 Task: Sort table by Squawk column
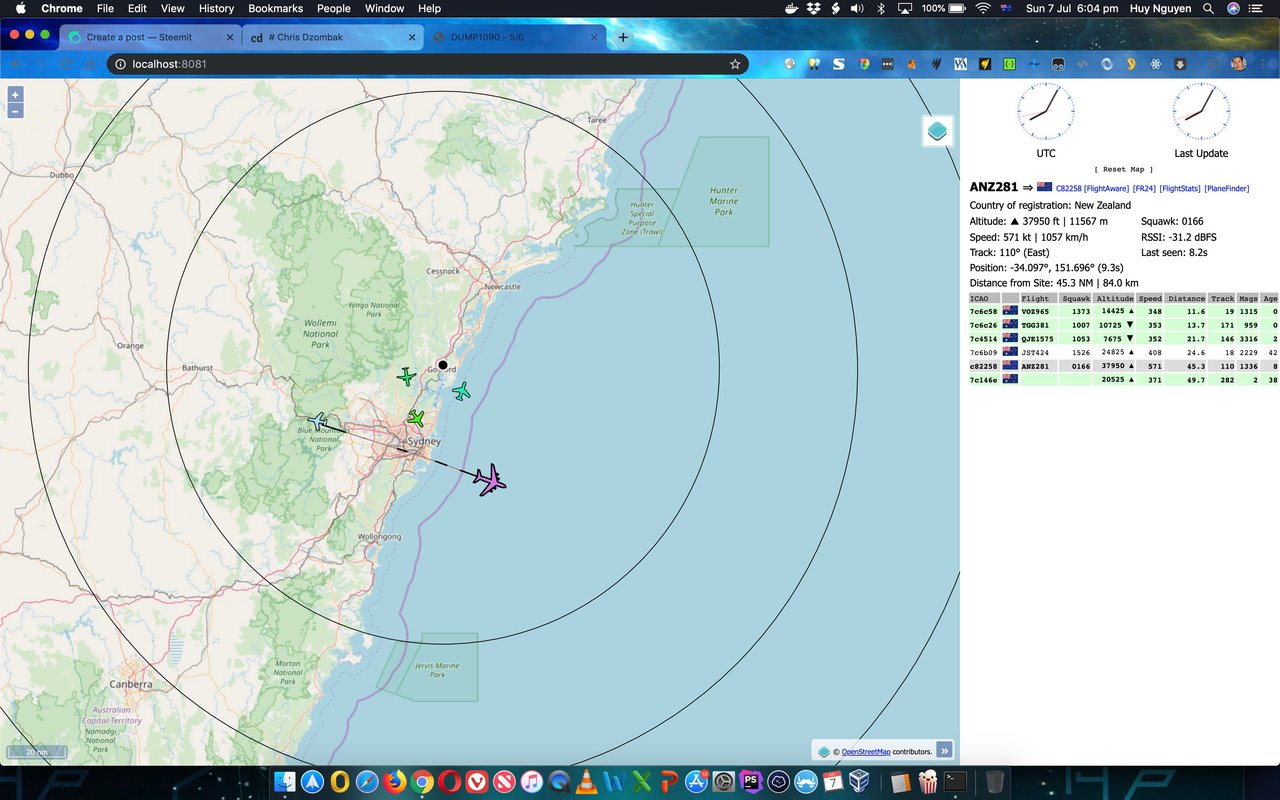pyautogui.click(x=1076, y=298)
